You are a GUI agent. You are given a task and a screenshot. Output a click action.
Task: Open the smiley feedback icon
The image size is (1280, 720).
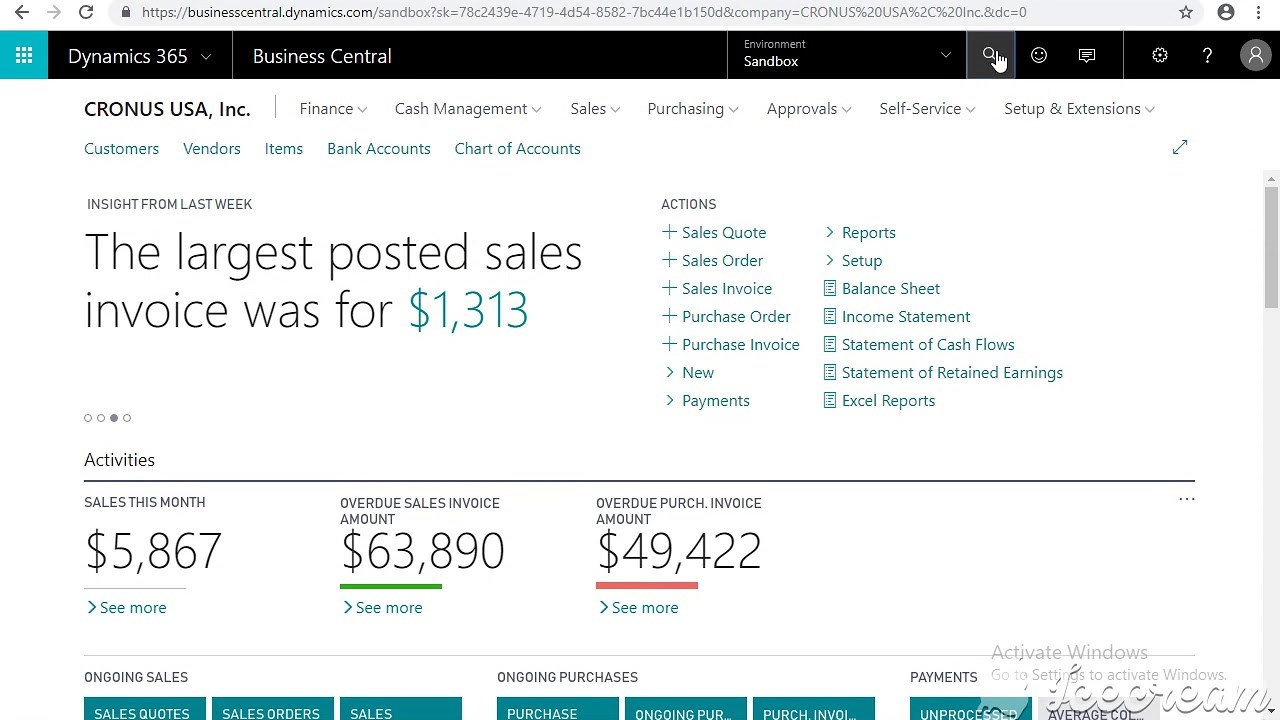(1039, 56)
